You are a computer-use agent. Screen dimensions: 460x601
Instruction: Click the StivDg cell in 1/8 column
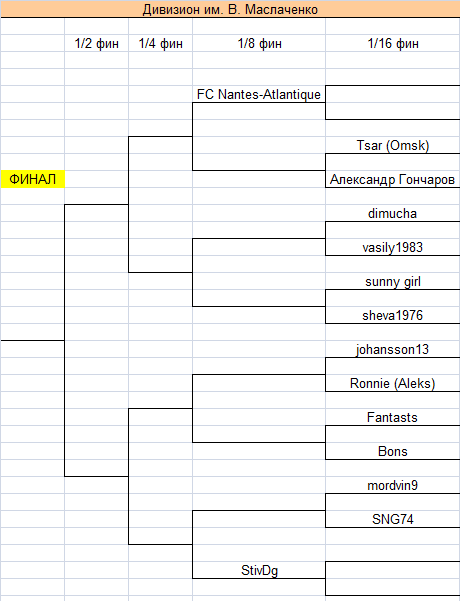click(259, 570)
